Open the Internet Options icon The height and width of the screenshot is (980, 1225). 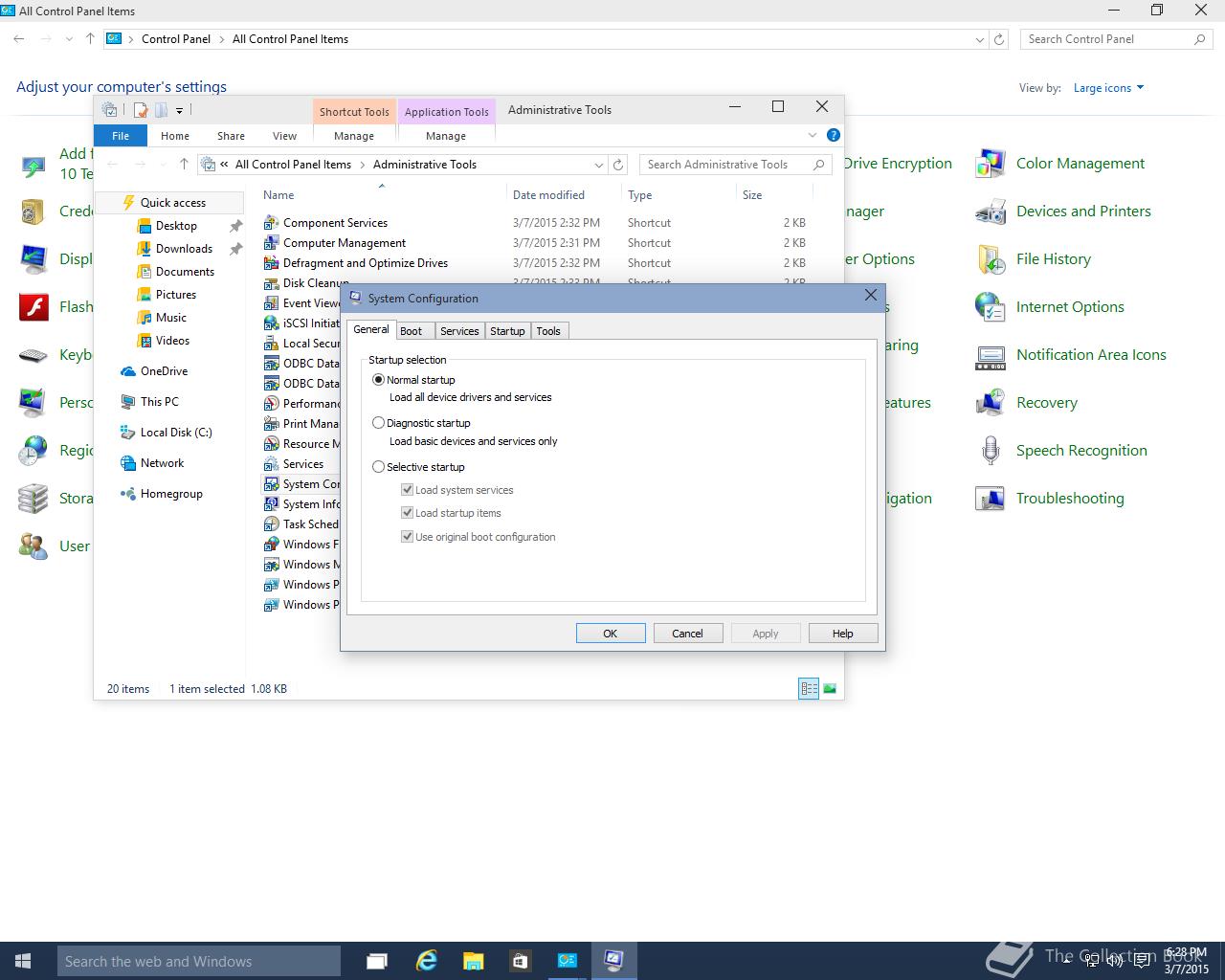990,307
